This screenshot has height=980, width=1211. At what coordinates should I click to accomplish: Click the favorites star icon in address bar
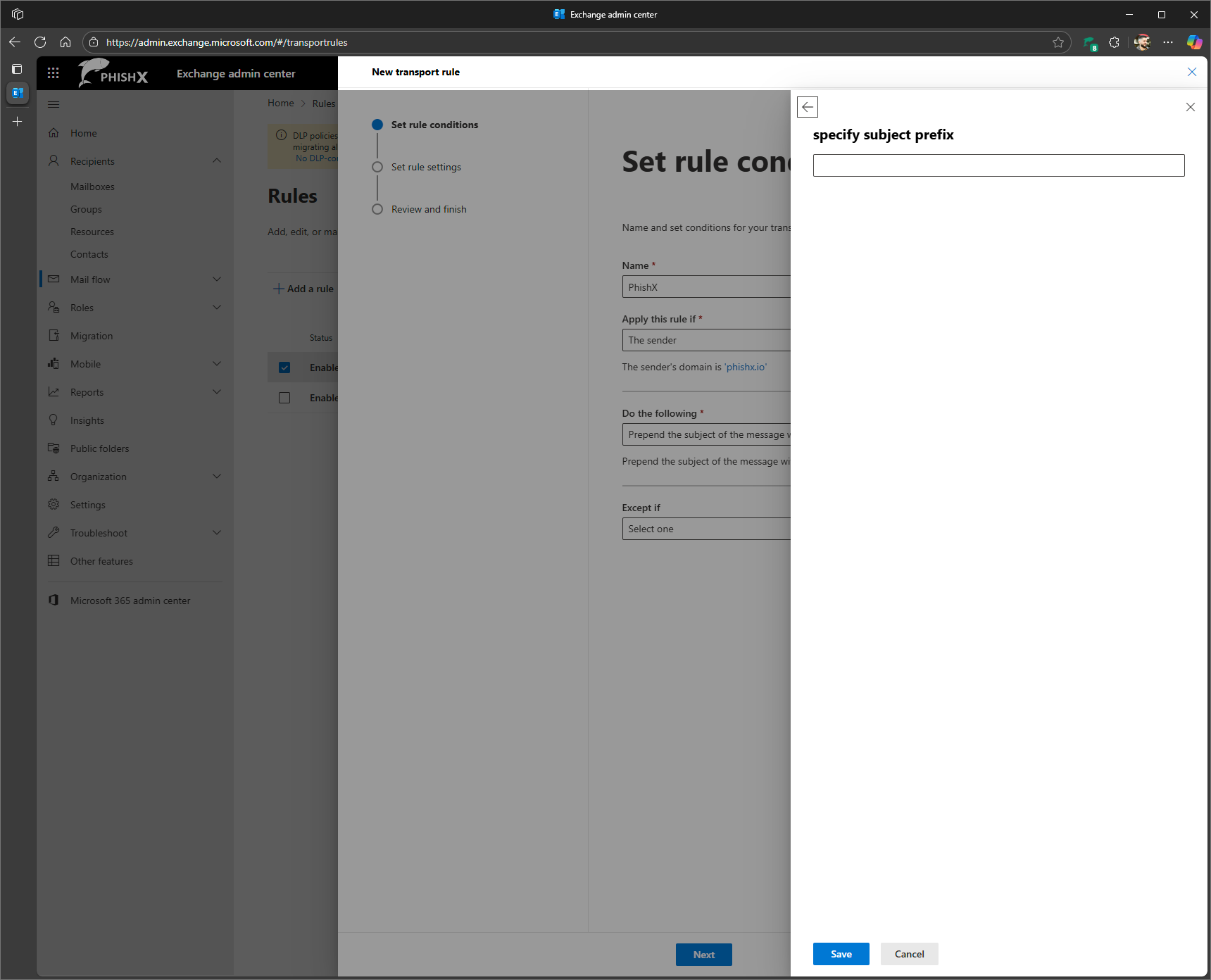[x=1058, y=42]
